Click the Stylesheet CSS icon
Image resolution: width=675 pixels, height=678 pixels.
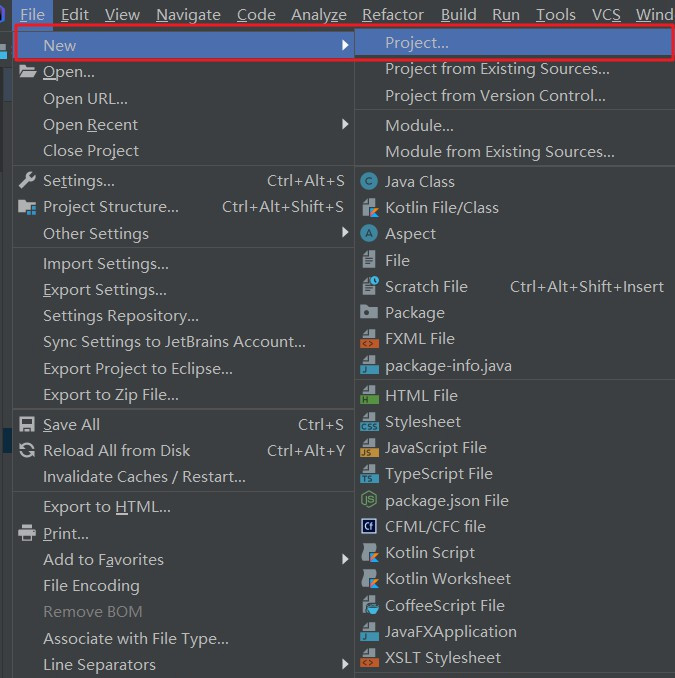point(369,422)
